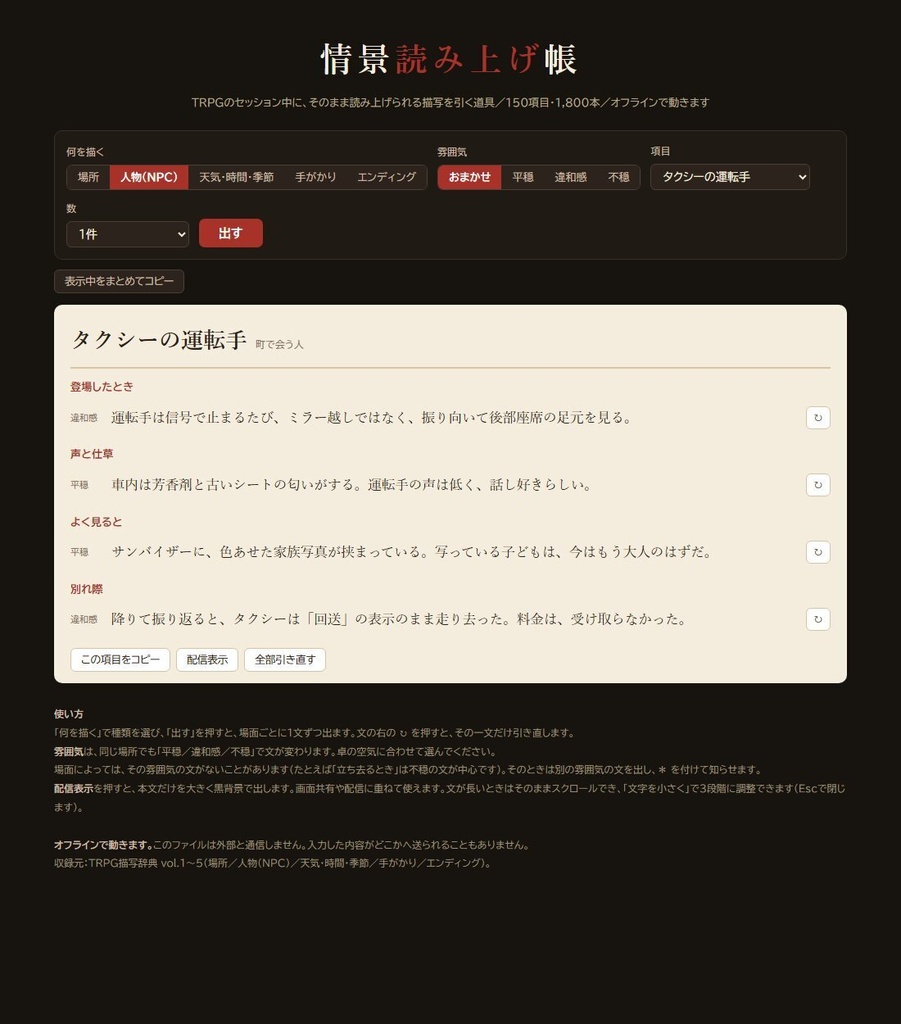Viewport: 901px width, 1024px height.
Task: Choose 天気・時間・季節 subject type
Action: tap(236, 177)
